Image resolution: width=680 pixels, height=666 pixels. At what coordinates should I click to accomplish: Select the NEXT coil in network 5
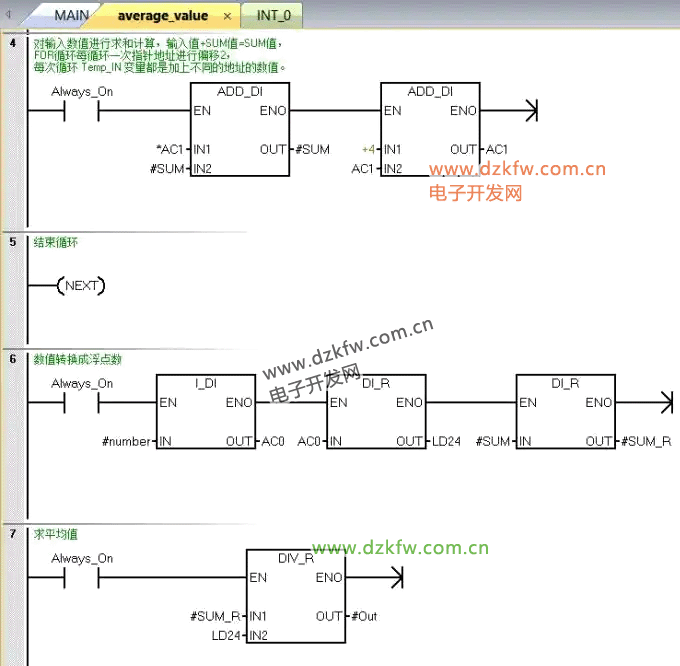pos(81,286)
